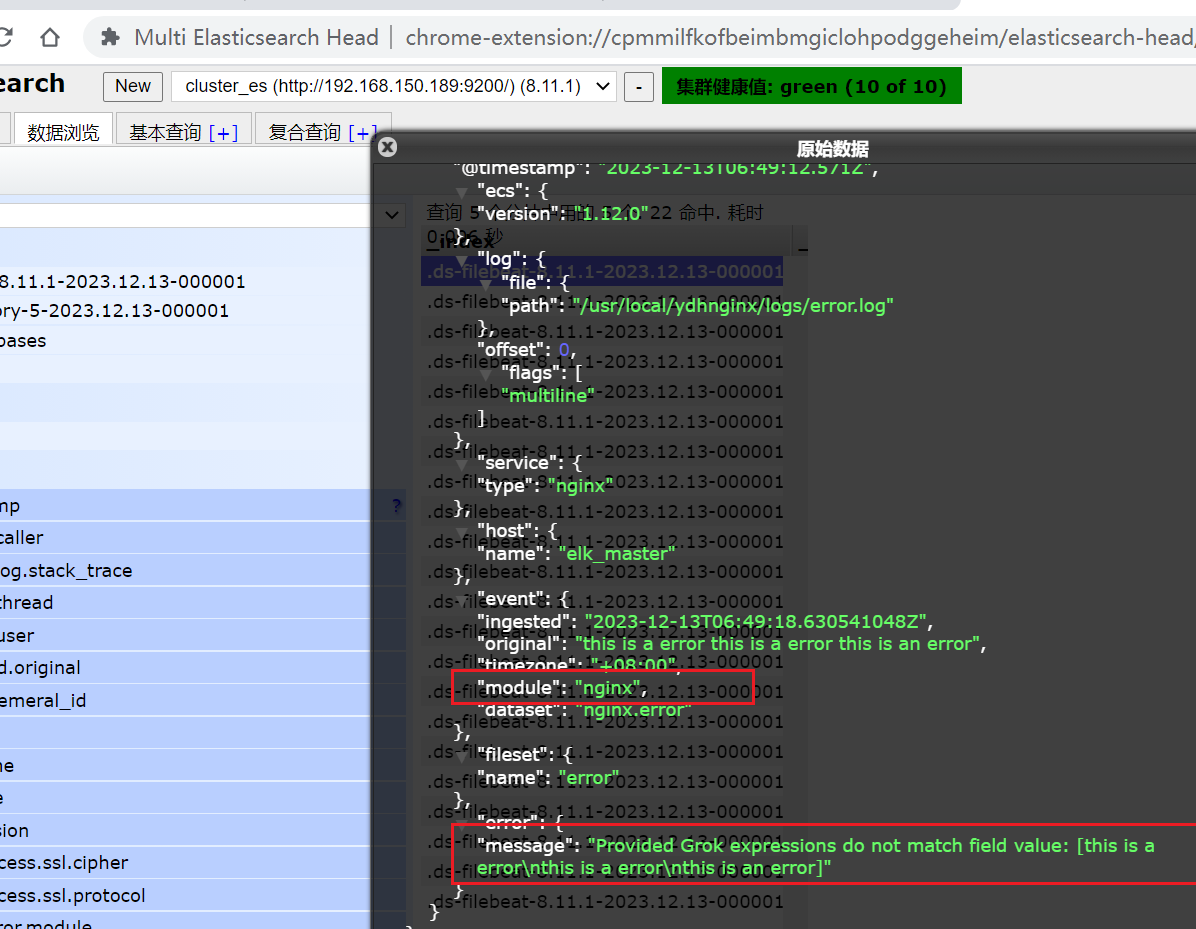Click the New connection button
The height and width of the screenshot is (929, 1196).
[133, 86]
